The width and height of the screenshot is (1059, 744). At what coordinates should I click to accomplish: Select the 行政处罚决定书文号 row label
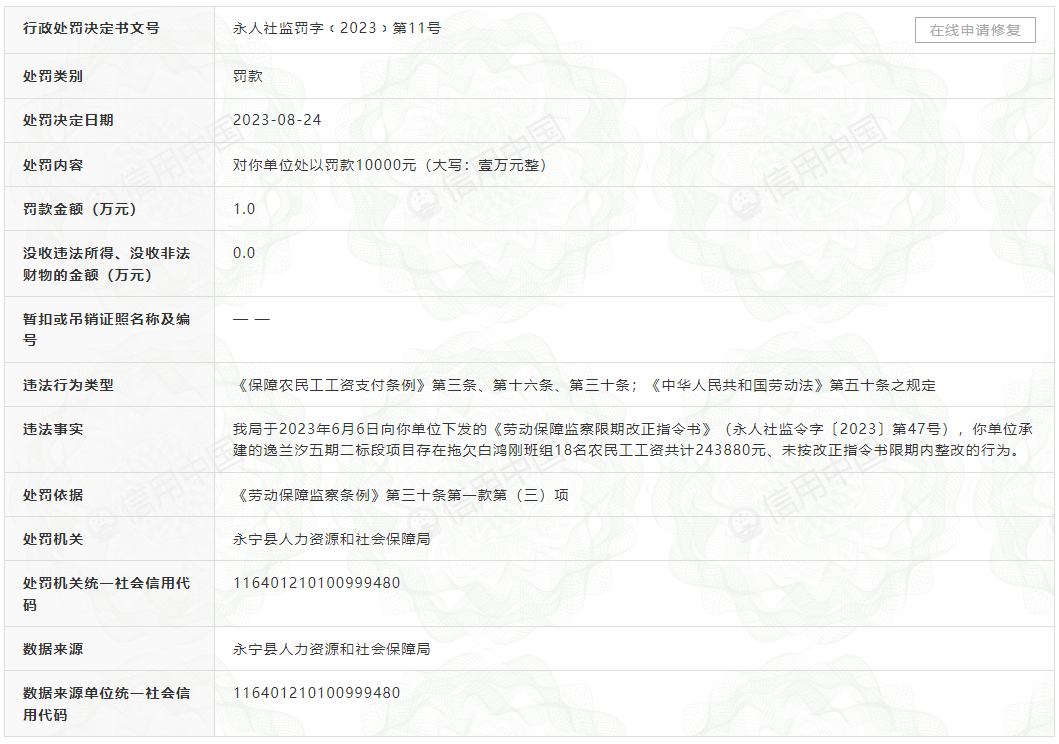click(x=91, y=29)
